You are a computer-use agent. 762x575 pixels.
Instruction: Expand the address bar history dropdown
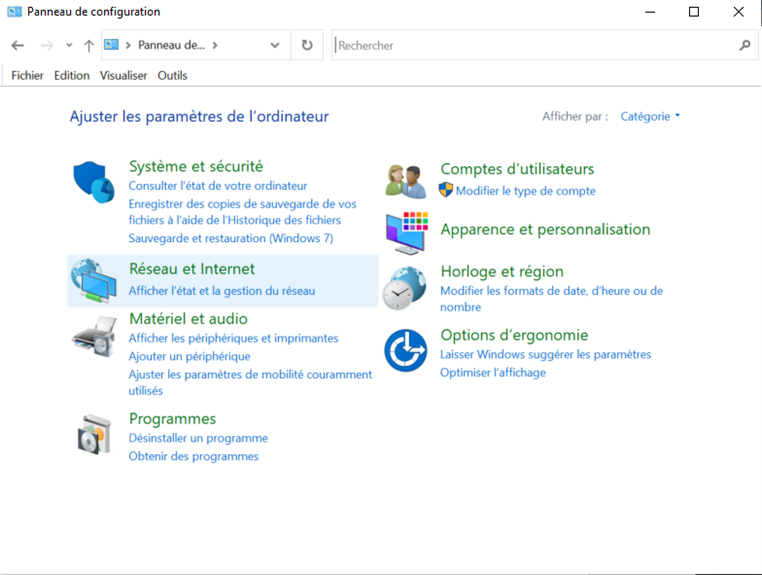tap(275, 46)
